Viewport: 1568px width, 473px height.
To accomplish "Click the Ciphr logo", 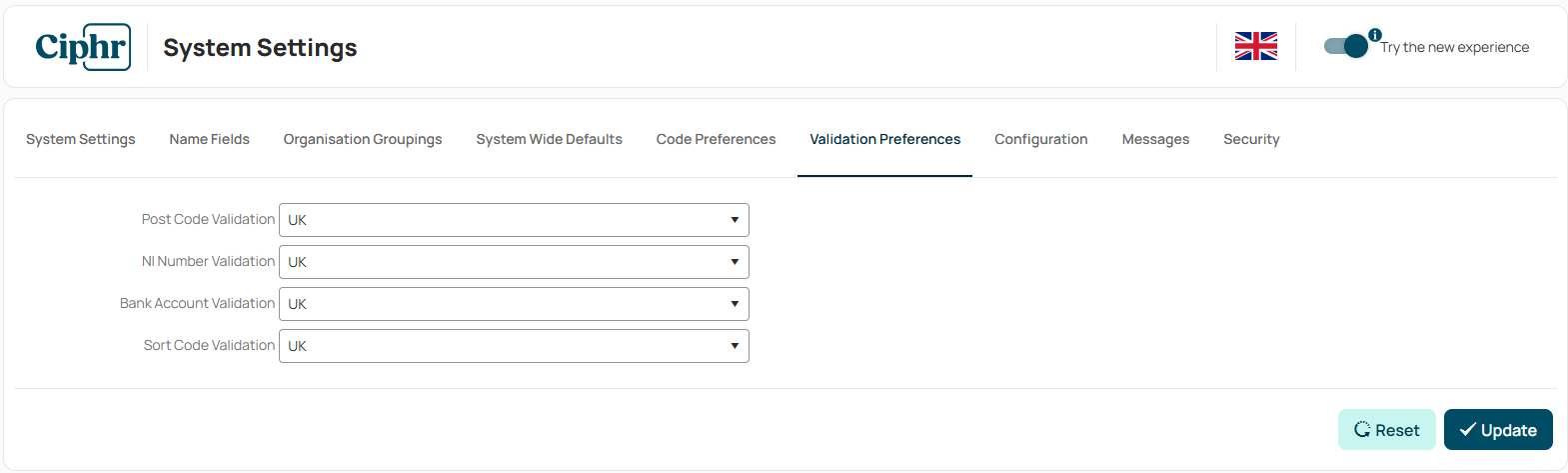I will point(83,47).
